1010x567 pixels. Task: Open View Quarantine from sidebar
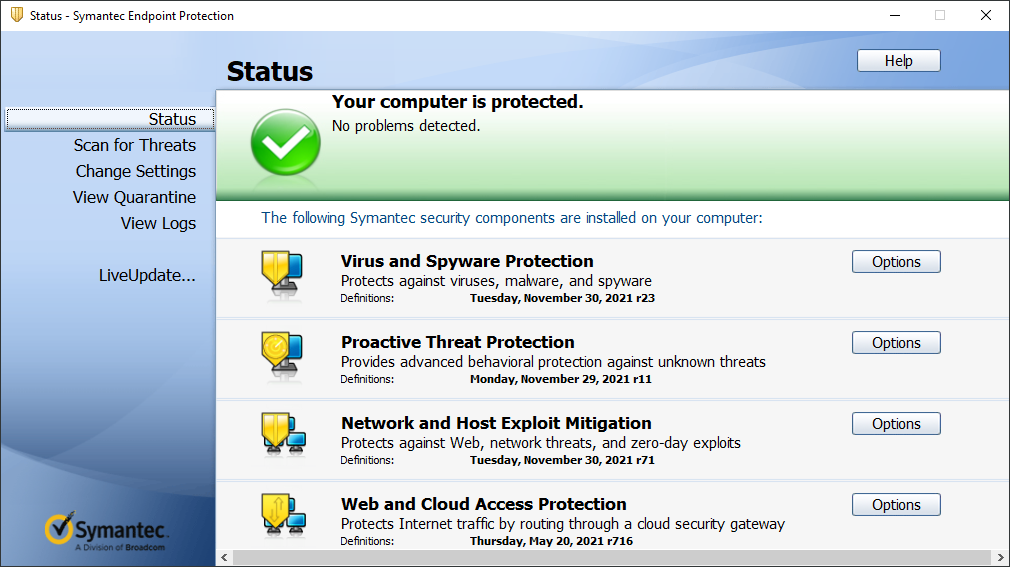tap(134, 197)
